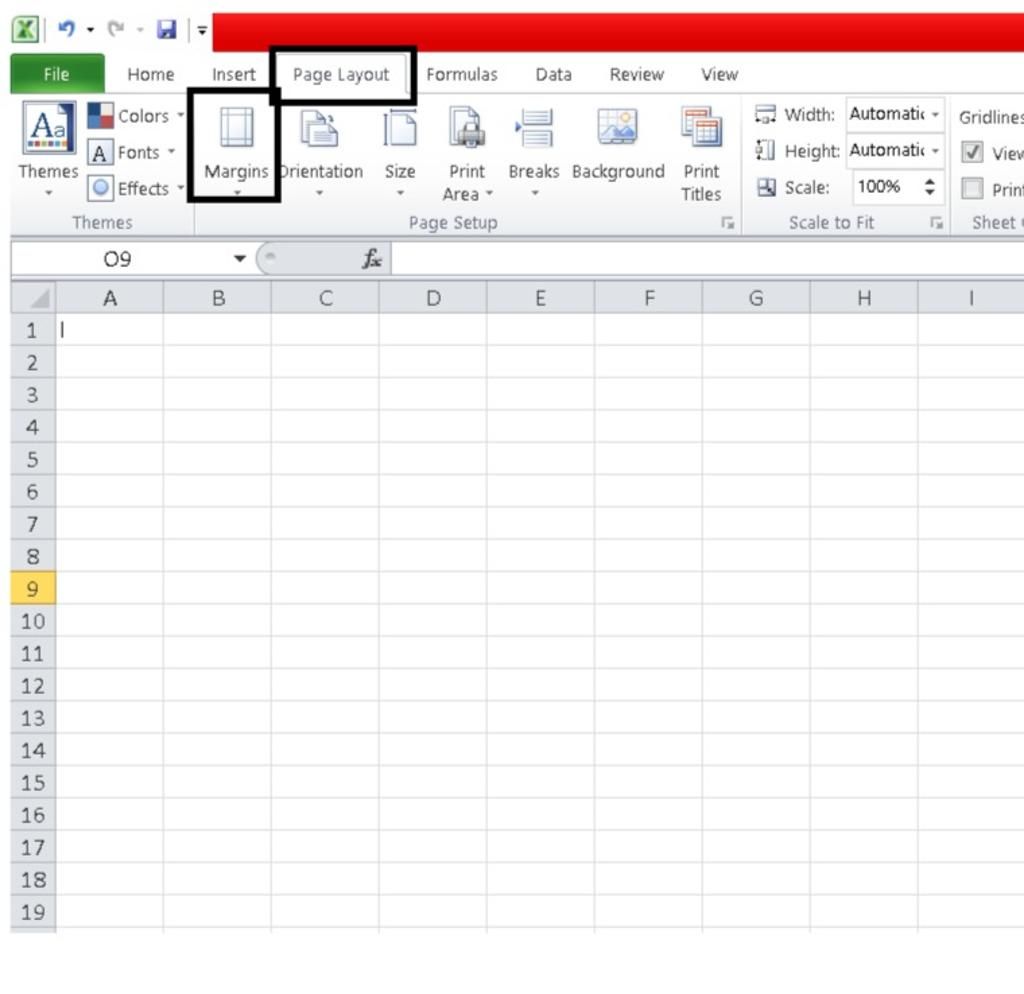Image resolution: width=1024 pixels, height=994 pixels.
Task: Launch the Page Setup dialog
Action: (728, 223)
